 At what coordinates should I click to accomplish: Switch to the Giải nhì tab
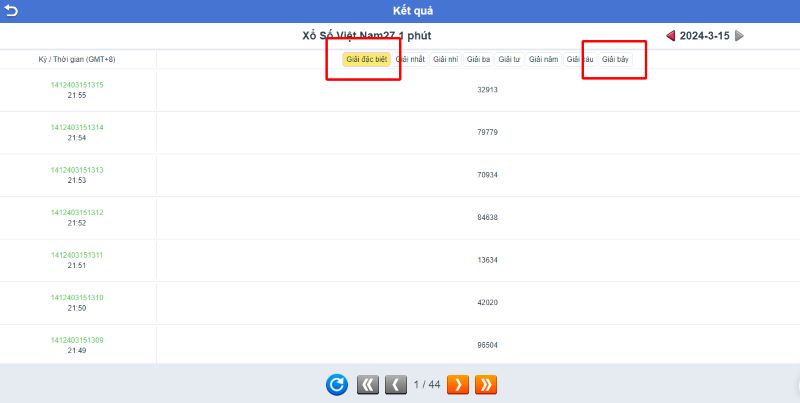pyautogui.click(x=445, y=60)
